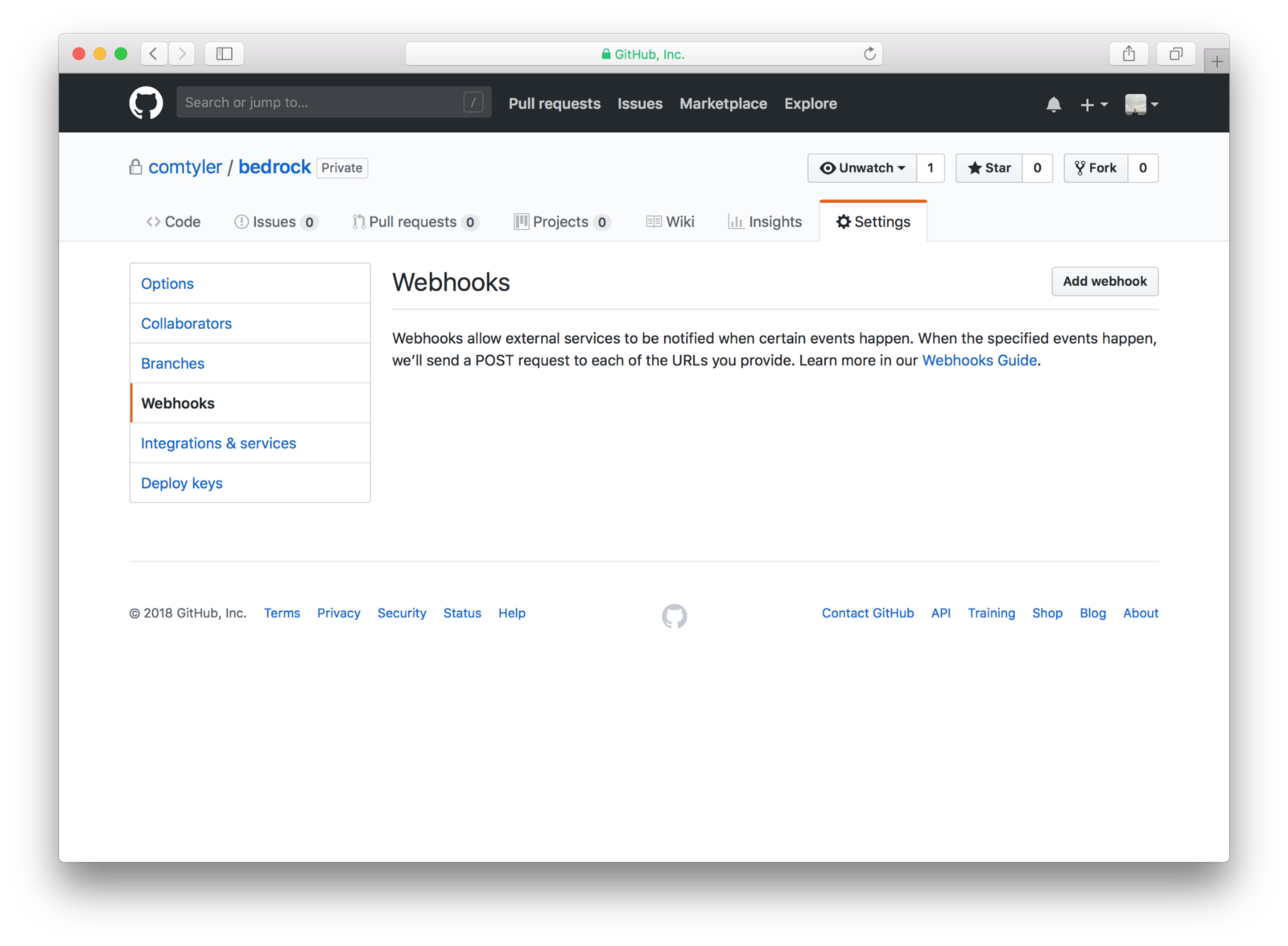Star the bedrock repository
Viewport: 1288px width, 946px height.
coord(989,168)
